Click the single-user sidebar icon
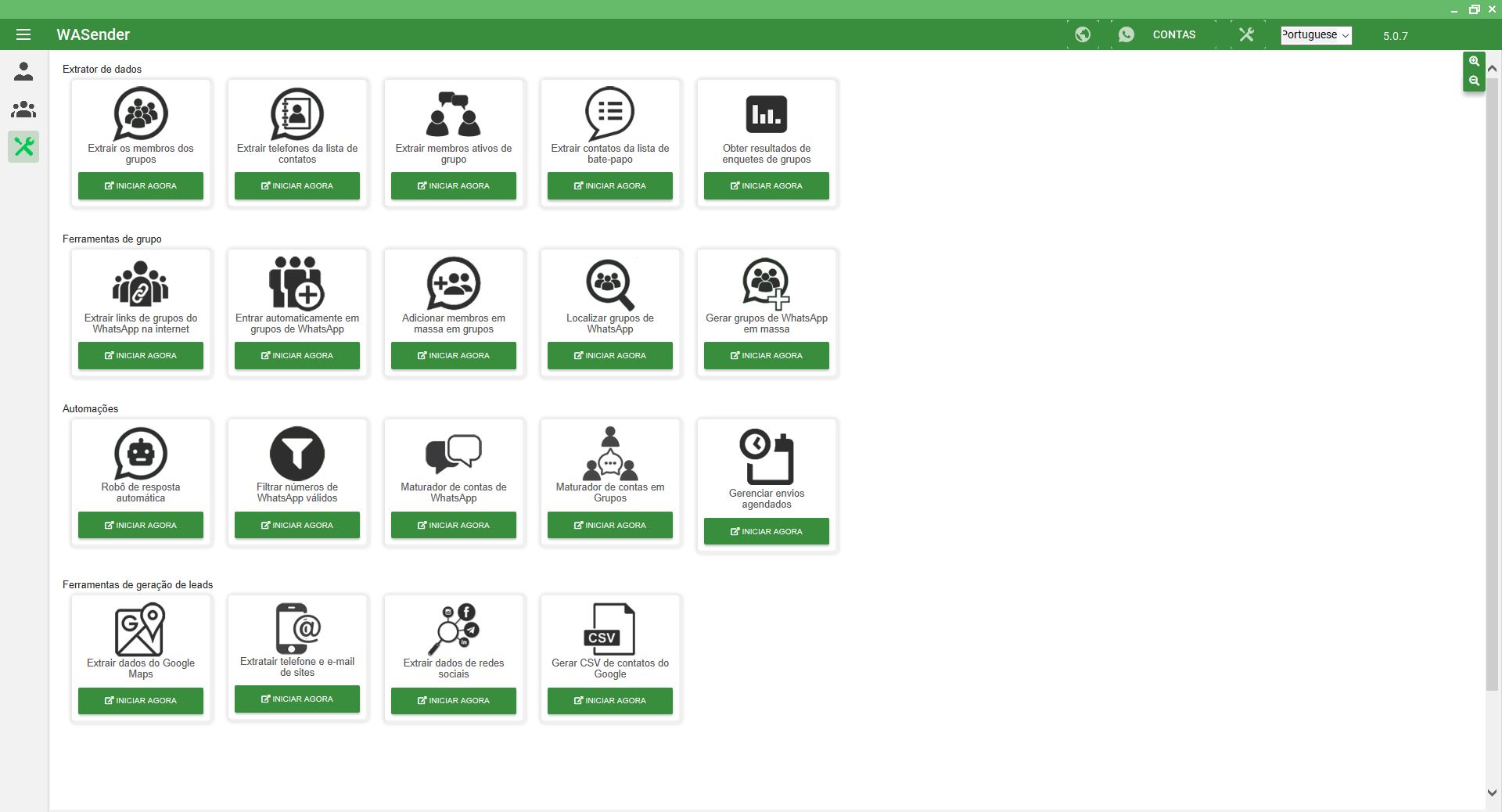The height and width of the screenshot is (812, 1502). pyautogui.click(x=23, y=72)
